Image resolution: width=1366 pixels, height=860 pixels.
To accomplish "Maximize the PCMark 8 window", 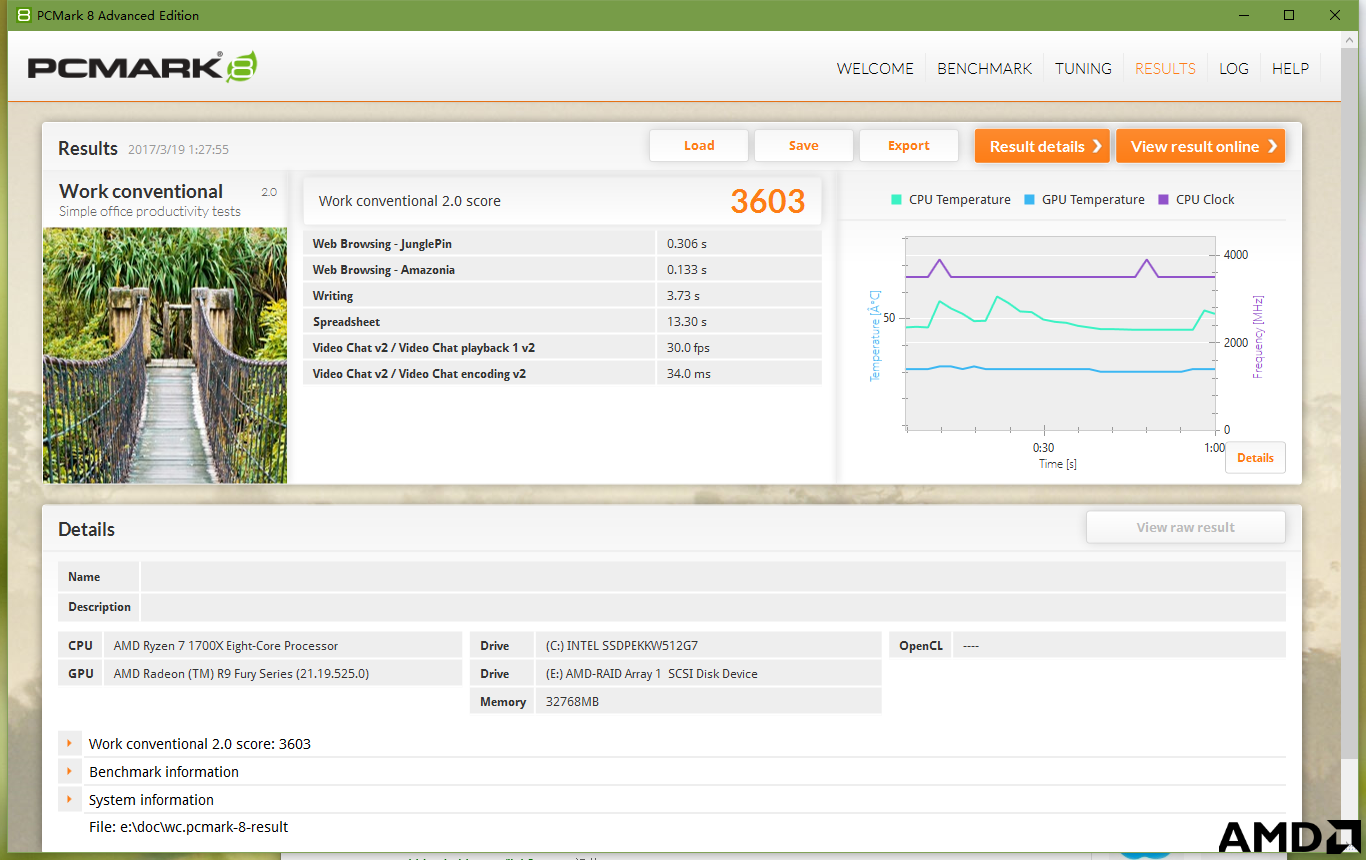I will click(1289, 15).
